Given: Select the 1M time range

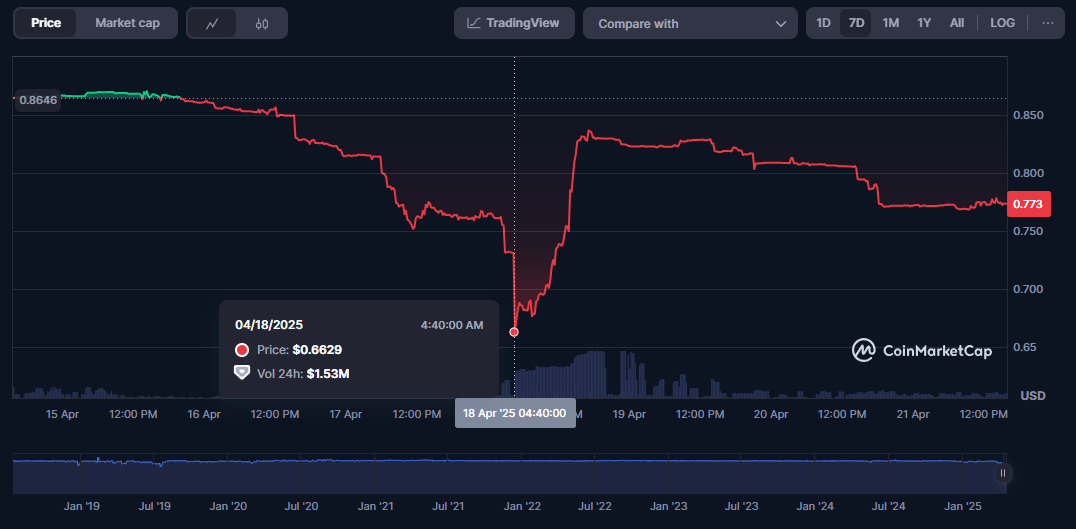Looking at the screenshot, I should click(891, 23).
